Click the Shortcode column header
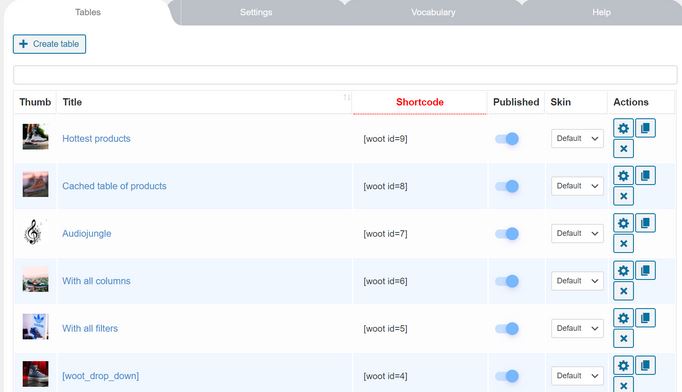This screenshot has height=392, width=682. coord(420,102)
